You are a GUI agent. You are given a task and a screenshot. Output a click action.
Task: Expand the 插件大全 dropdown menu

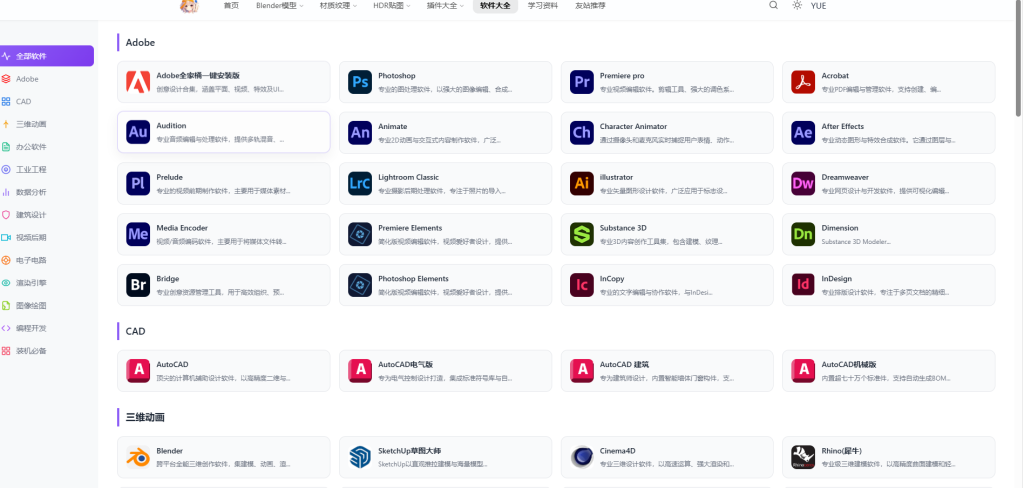tap(445, 5)
